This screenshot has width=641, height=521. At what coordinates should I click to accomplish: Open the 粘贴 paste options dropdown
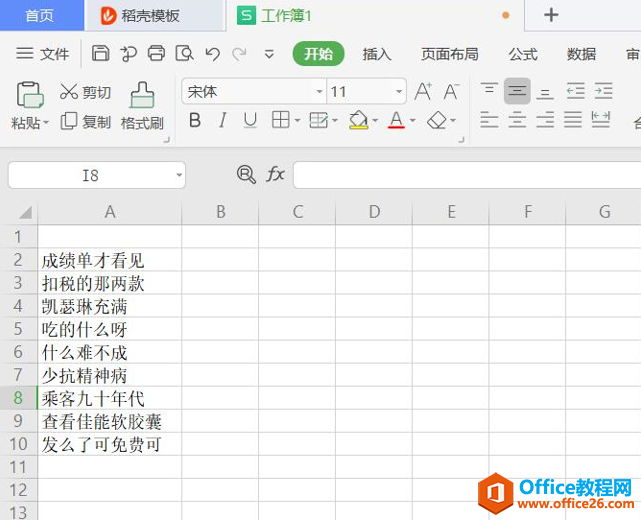pos(46,122)
